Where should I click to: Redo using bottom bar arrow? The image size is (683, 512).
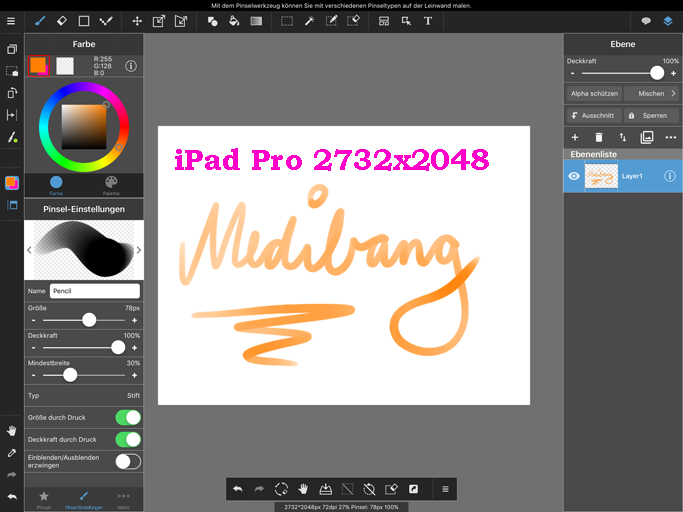(x=259, y=489)
